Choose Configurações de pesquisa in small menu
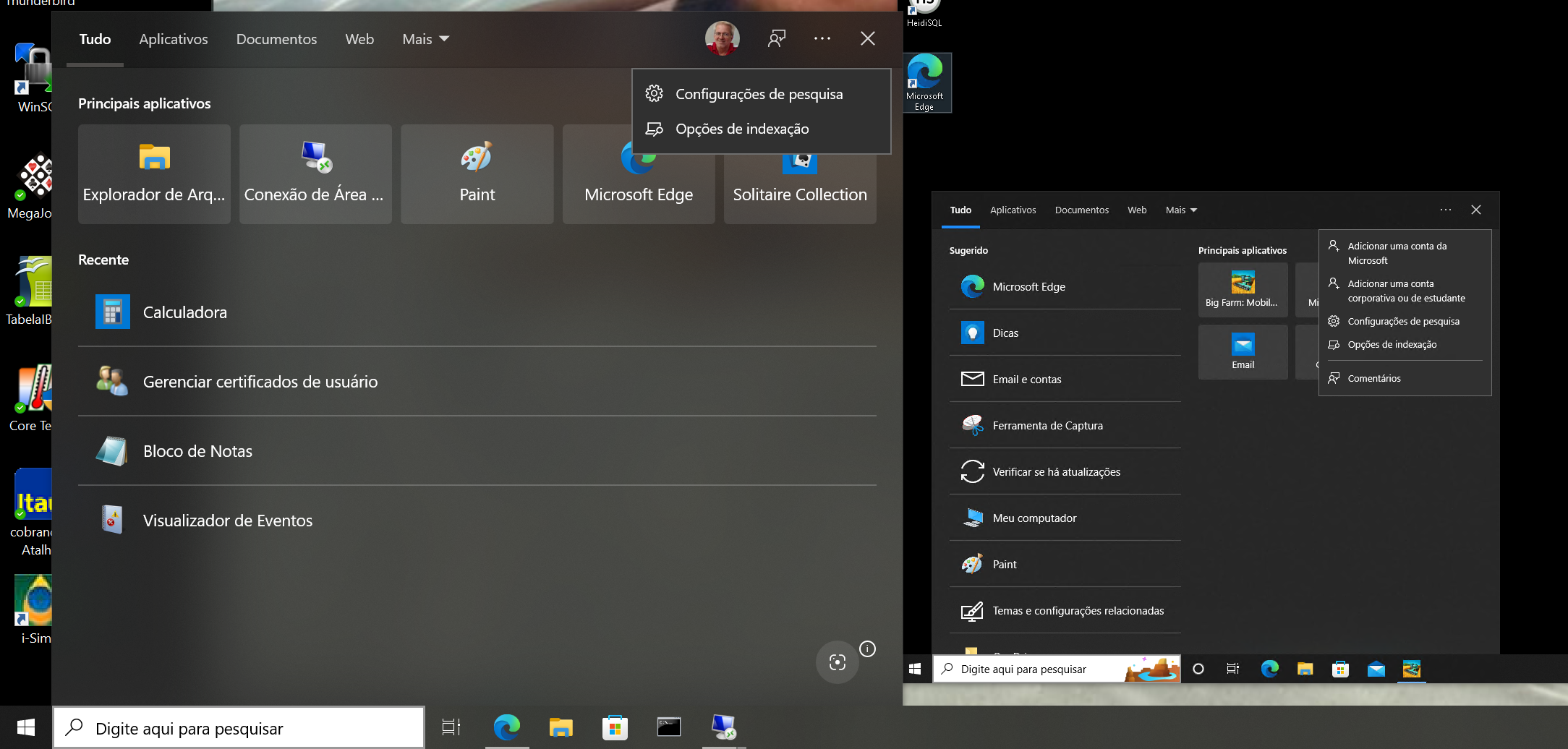The width and height of the screenshot is (1568, 749). [1403, 322]
